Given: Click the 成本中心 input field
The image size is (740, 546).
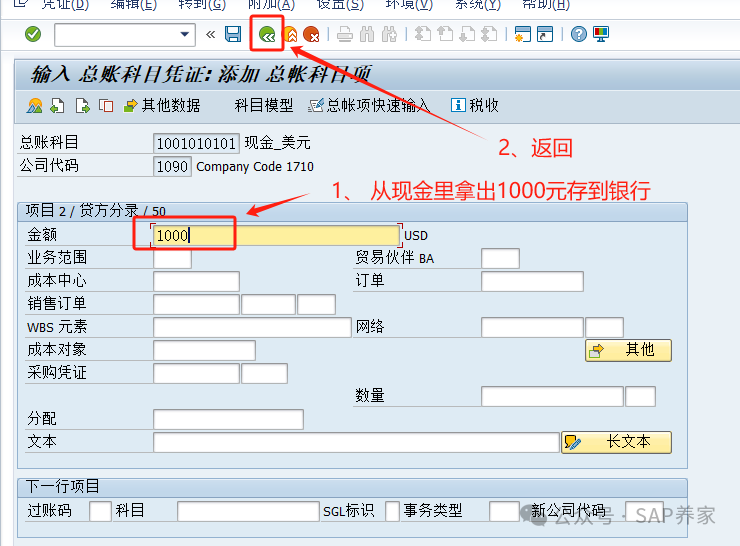Looking at the screenshot, I should pos(196,281).
